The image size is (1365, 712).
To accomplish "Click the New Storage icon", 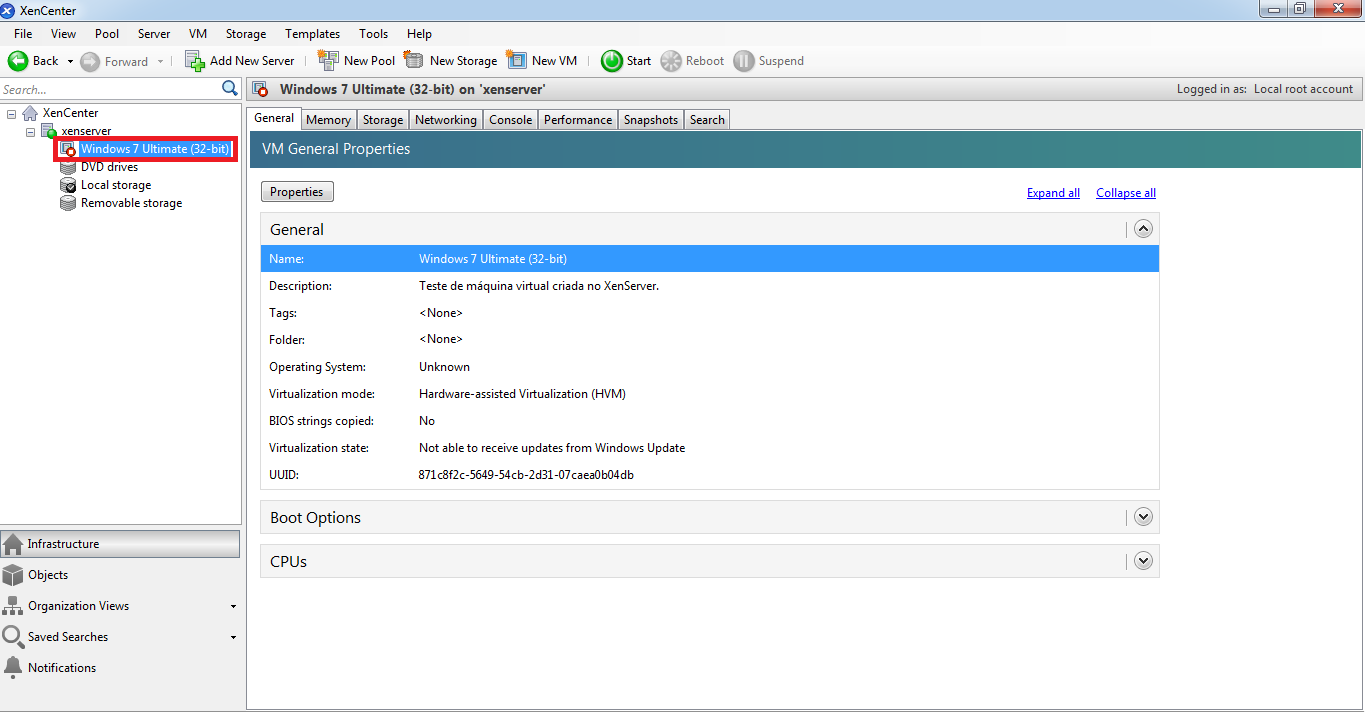I will 414,60.
